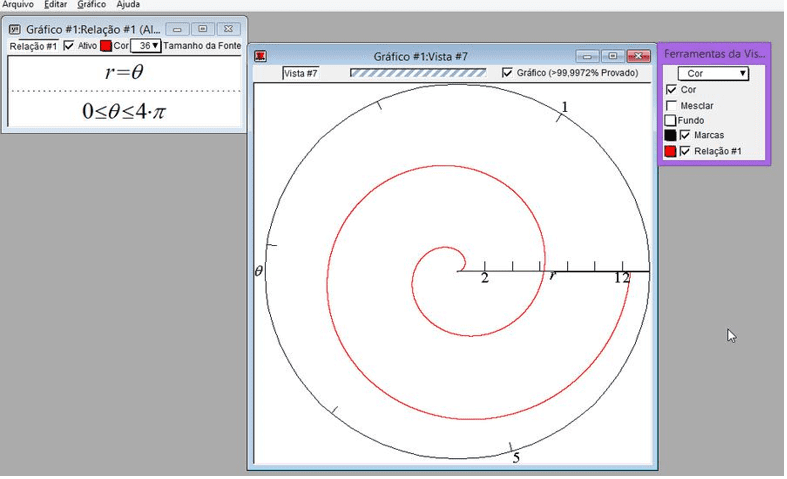Minimize the Gráfico #1:Vista #7 window

[587, 56]
